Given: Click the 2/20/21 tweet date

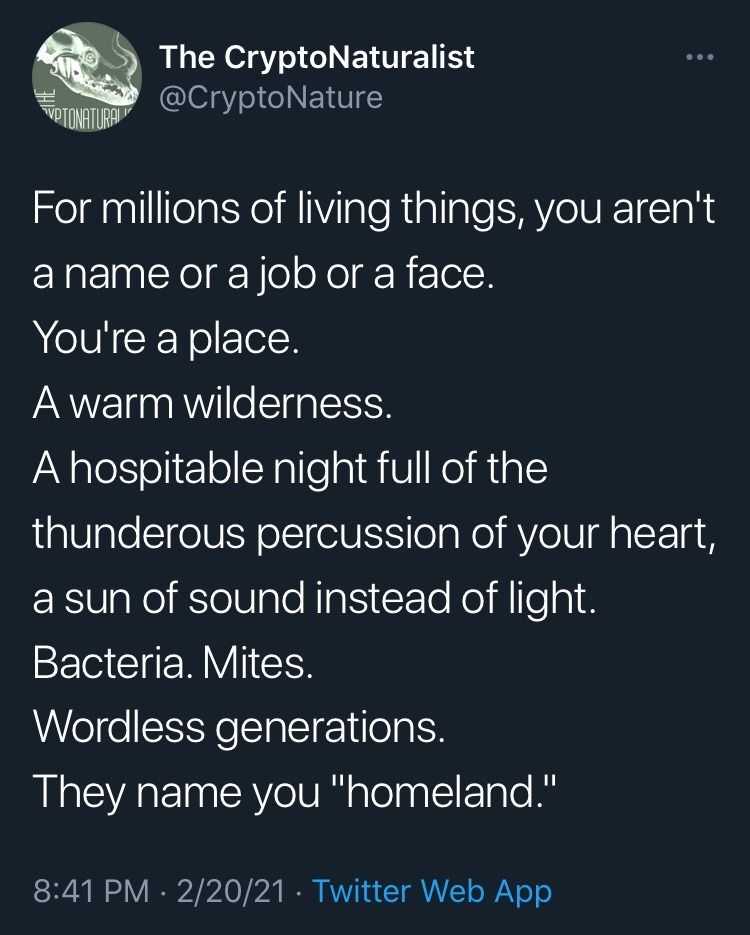Looking at the screenshot, I should (x=231, y=889).
